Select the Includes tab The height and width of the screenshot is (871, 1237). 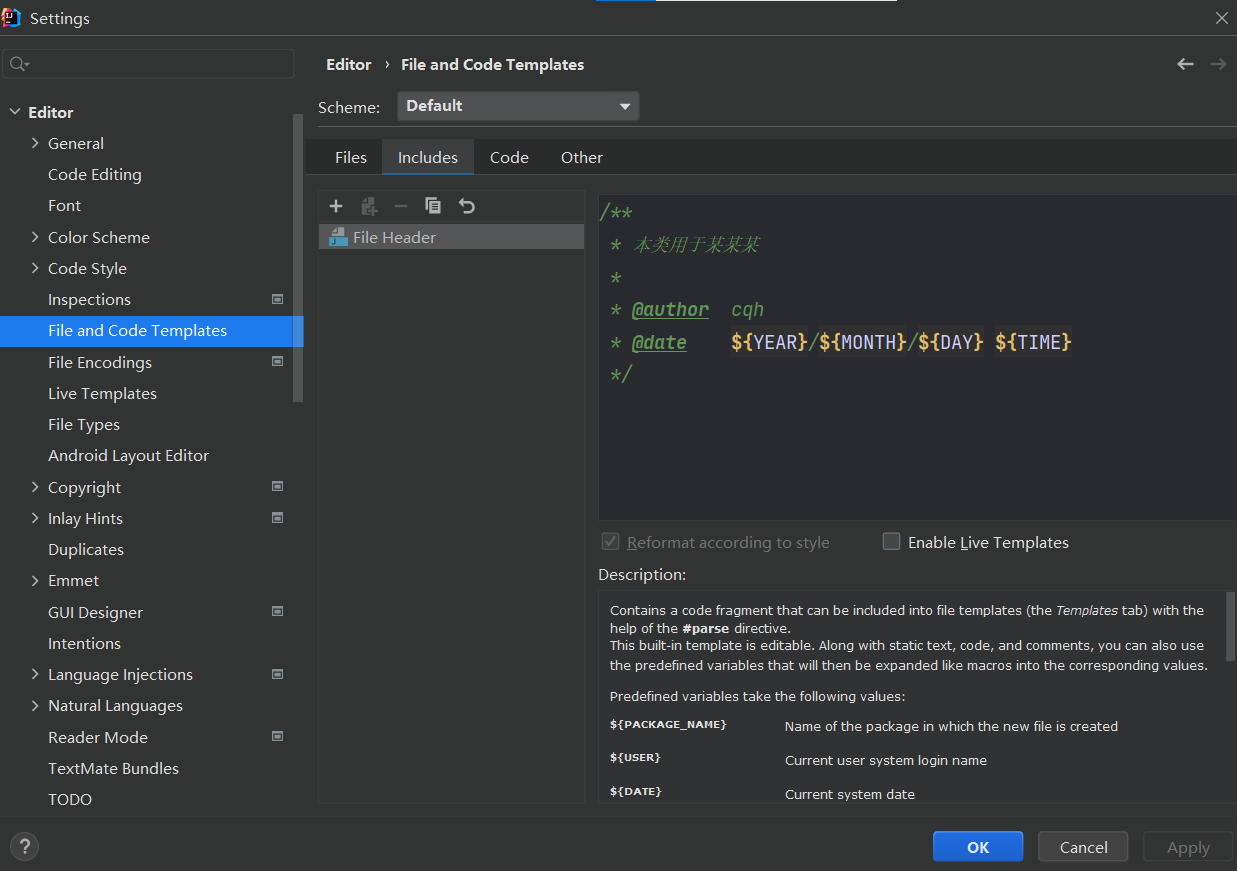[428, 157]
